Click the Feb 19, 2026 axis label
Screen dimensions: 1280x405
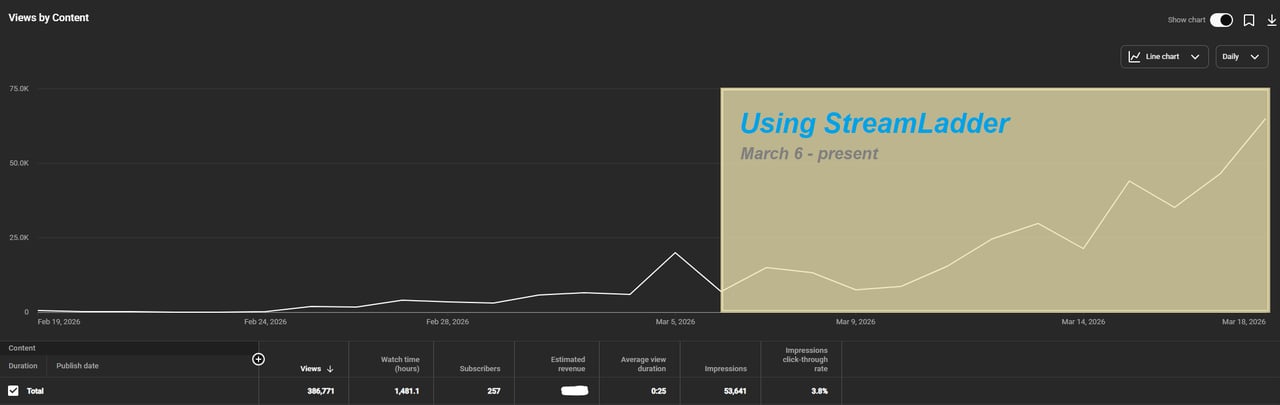59,322
